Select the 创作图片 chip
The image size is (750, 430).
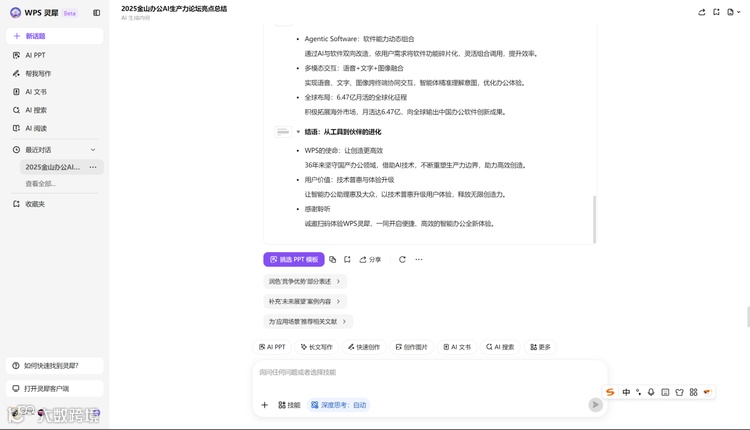[411, 347]
